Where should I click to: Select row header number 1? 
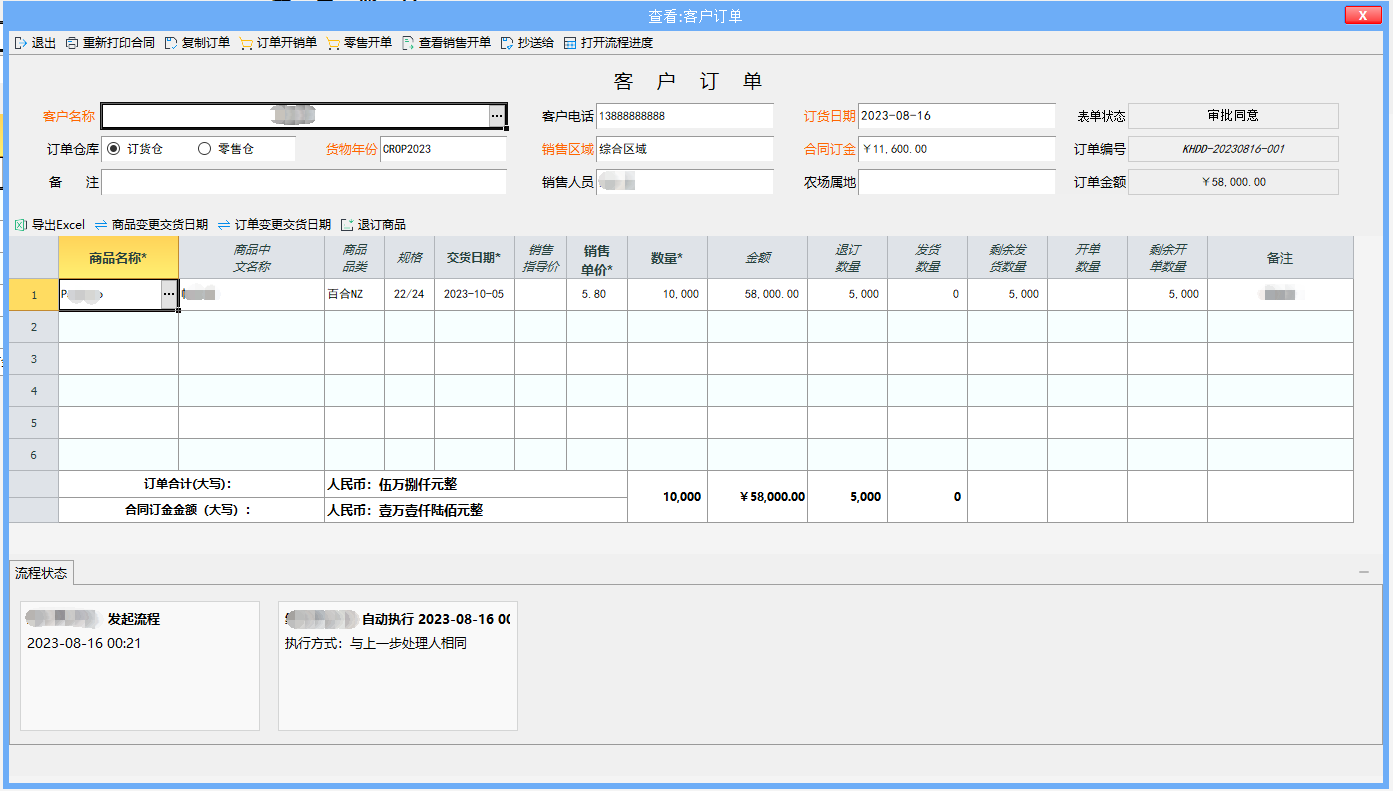coord(34,295)
